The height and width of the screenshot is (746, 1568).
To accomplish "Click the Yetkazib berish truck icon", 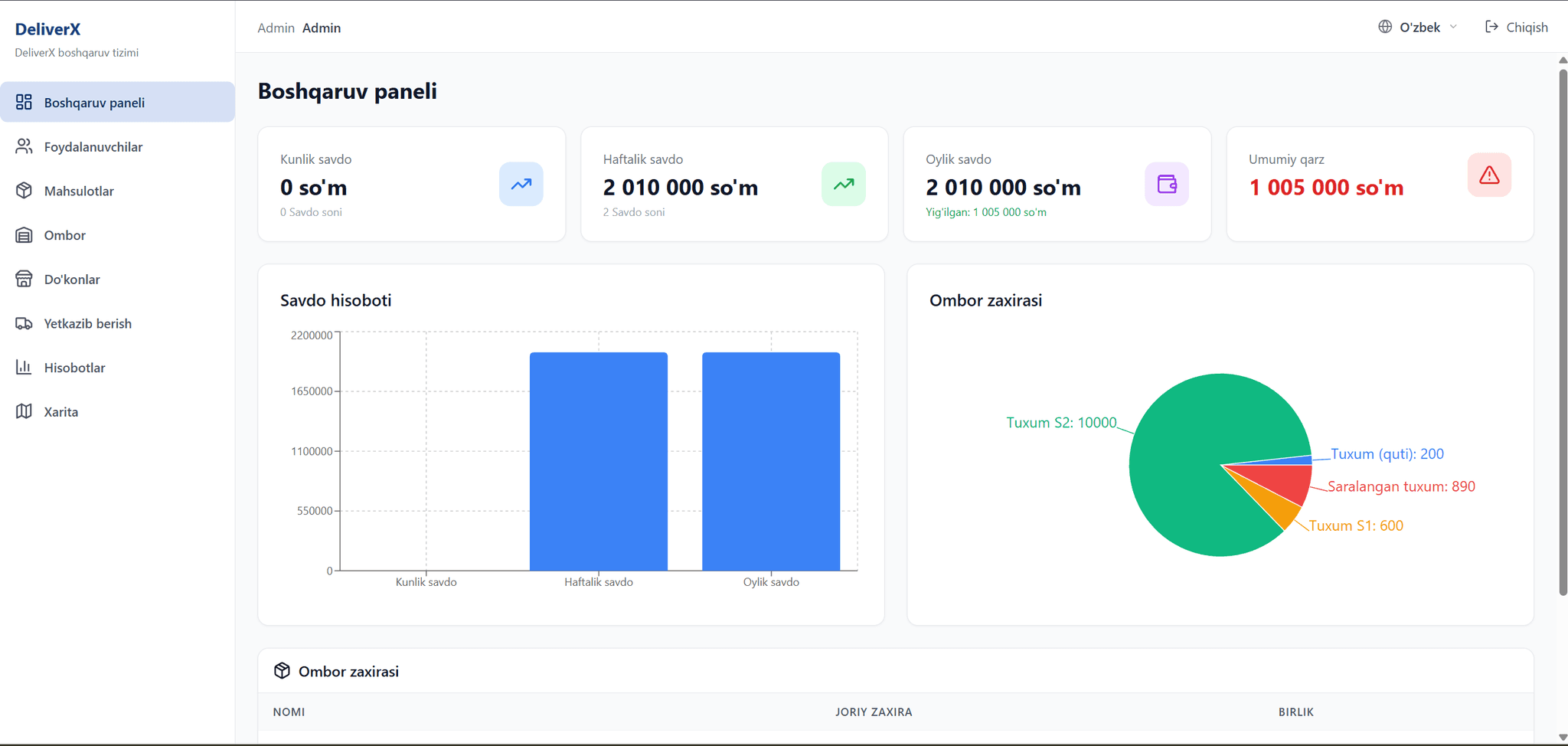I will point(24,323).
